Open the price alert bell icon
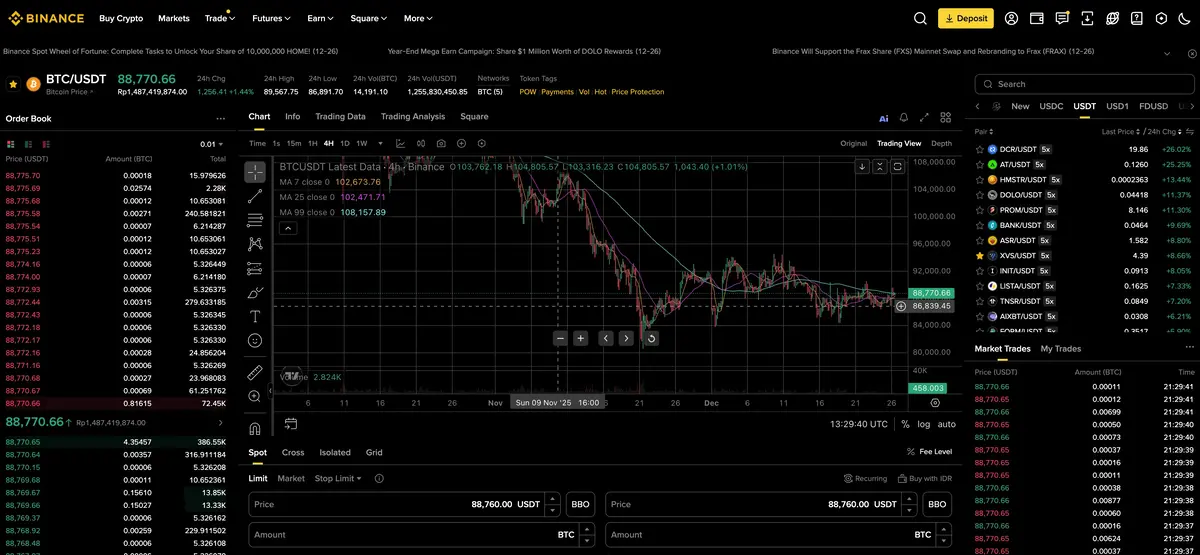The image size is (1200, 555). point(904,118)
